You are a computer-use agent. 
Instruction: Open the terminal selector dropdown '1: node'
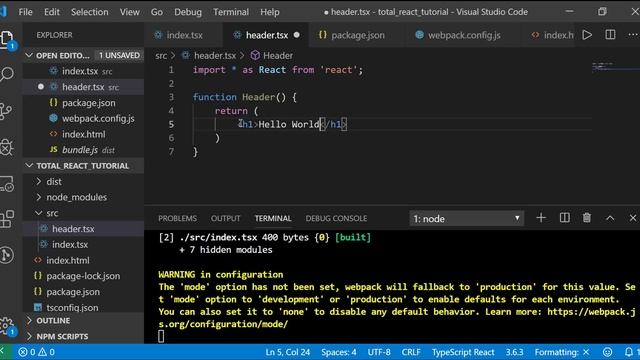pos(467,218)
